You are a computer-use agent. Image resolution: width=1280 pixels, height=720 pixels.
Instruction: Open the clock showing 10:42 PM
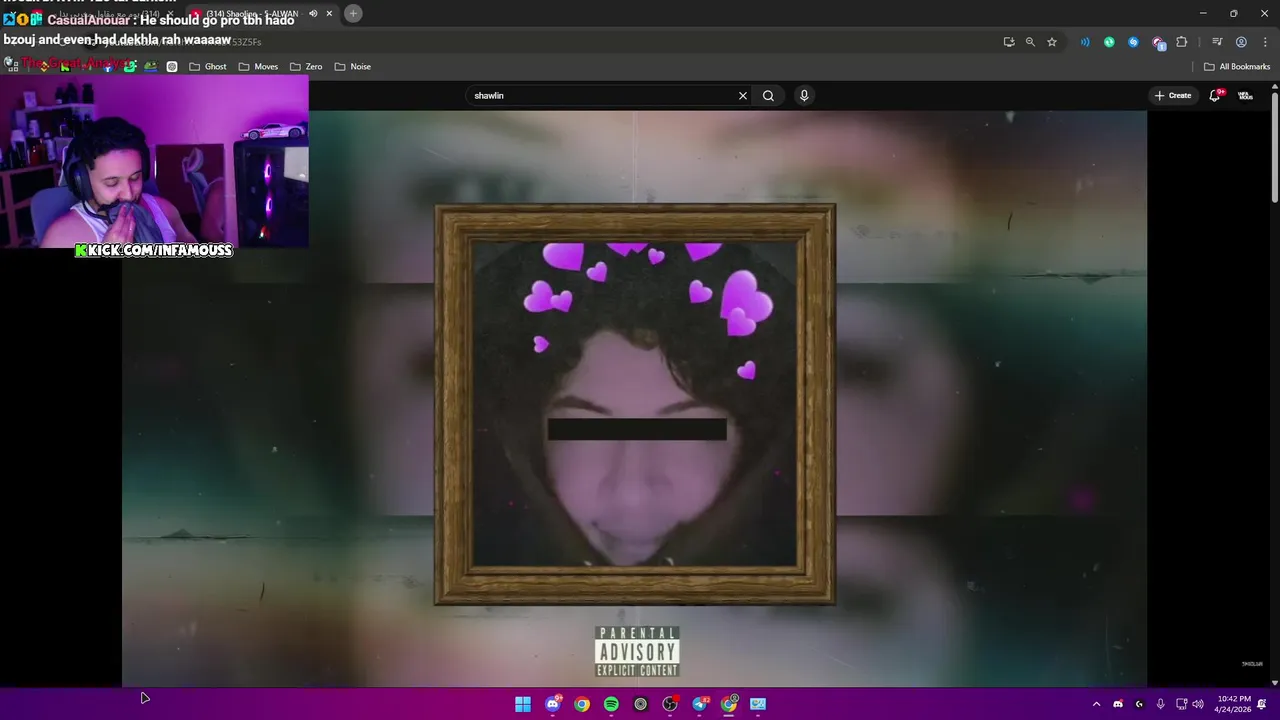[1234, 704]
